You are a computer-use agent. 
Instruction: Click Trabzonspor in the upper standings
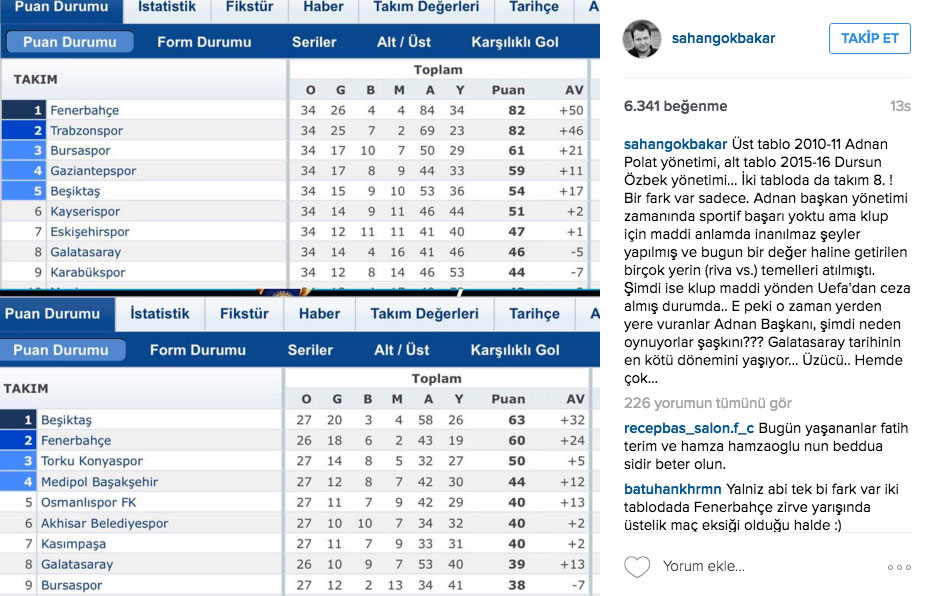(86, 131)
